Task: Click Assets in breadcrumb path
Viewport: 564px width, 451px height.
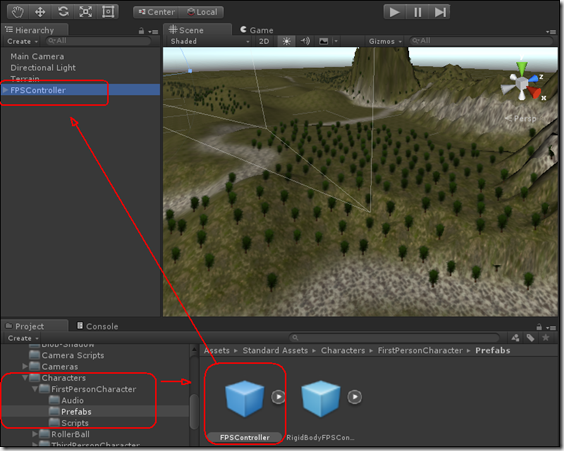Action: coord(217,351)
